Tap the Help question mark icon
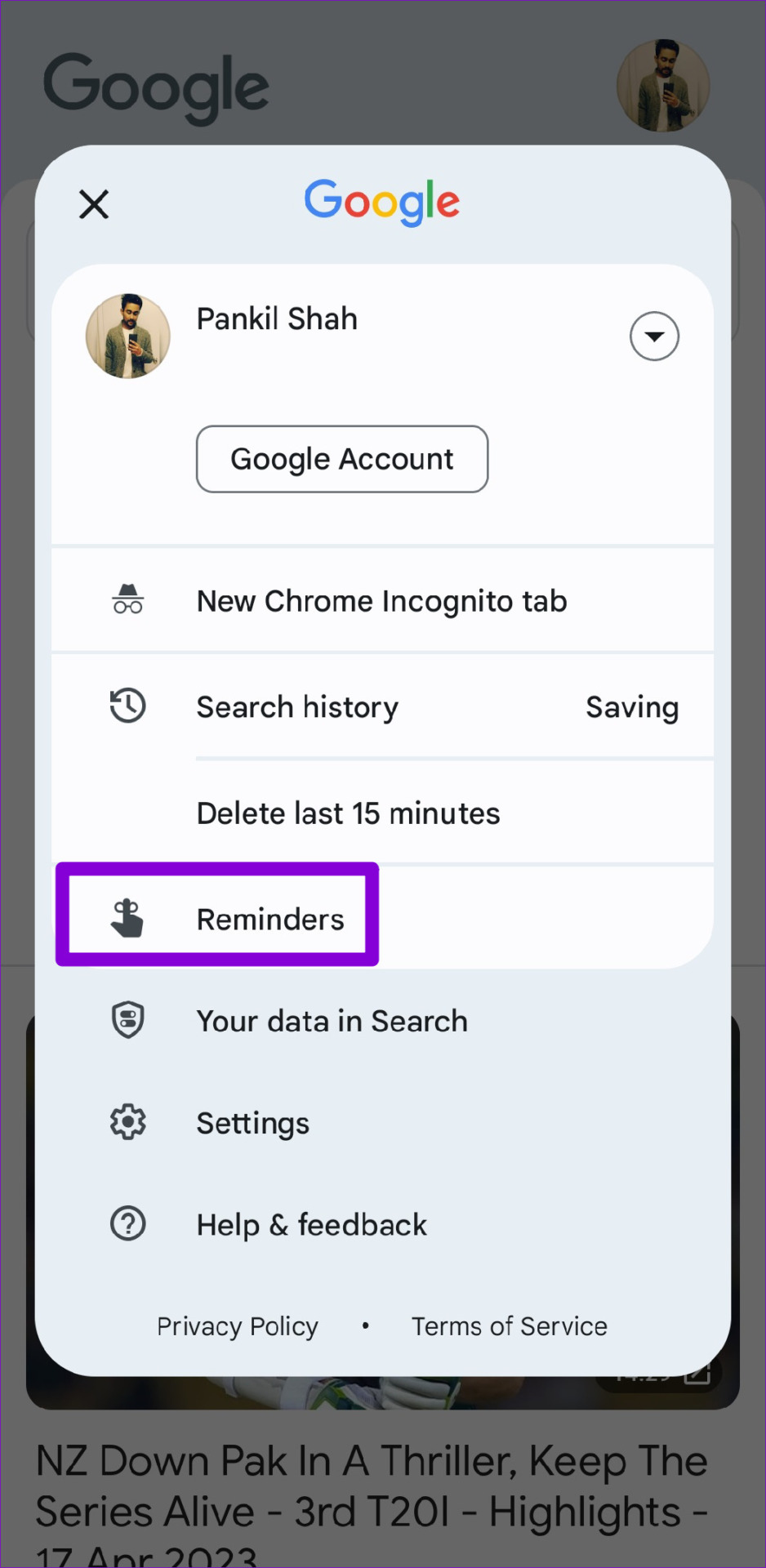 pyautogui.click(x=127, y=1223)
